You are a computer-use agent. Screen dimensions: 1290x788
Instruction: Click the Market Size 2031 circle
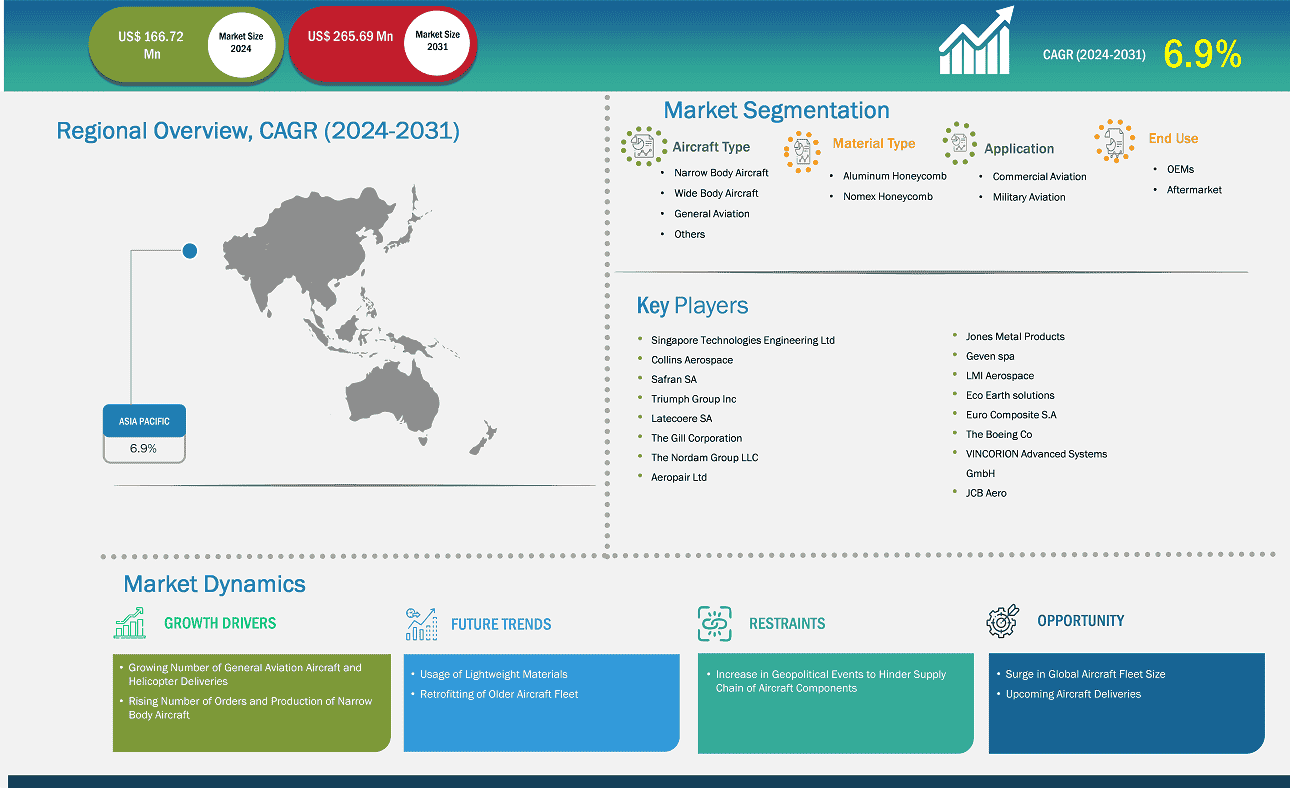pyautogui.click(x=436, y=42)
